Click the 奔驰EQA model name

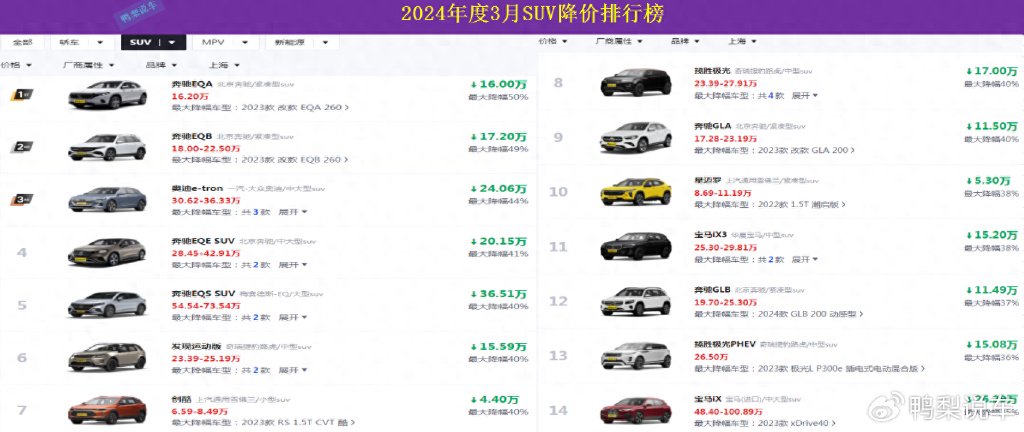[x=191, y=84]
